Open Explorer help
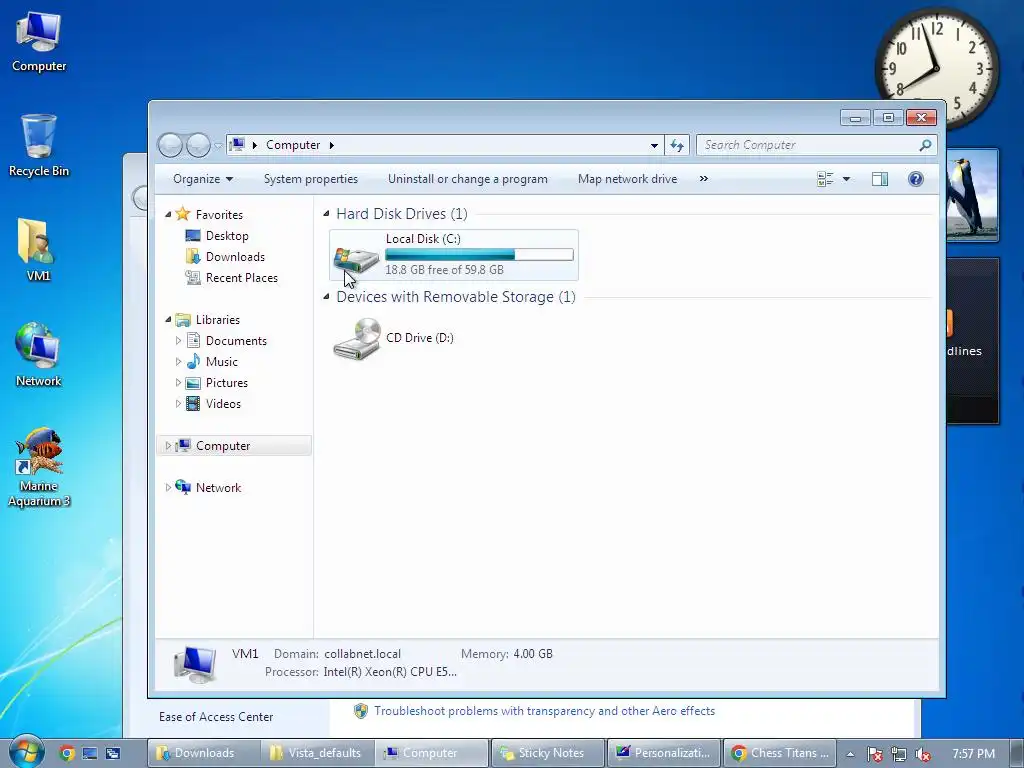Viewport: 1024px width, 768px height. click(916, 179)
